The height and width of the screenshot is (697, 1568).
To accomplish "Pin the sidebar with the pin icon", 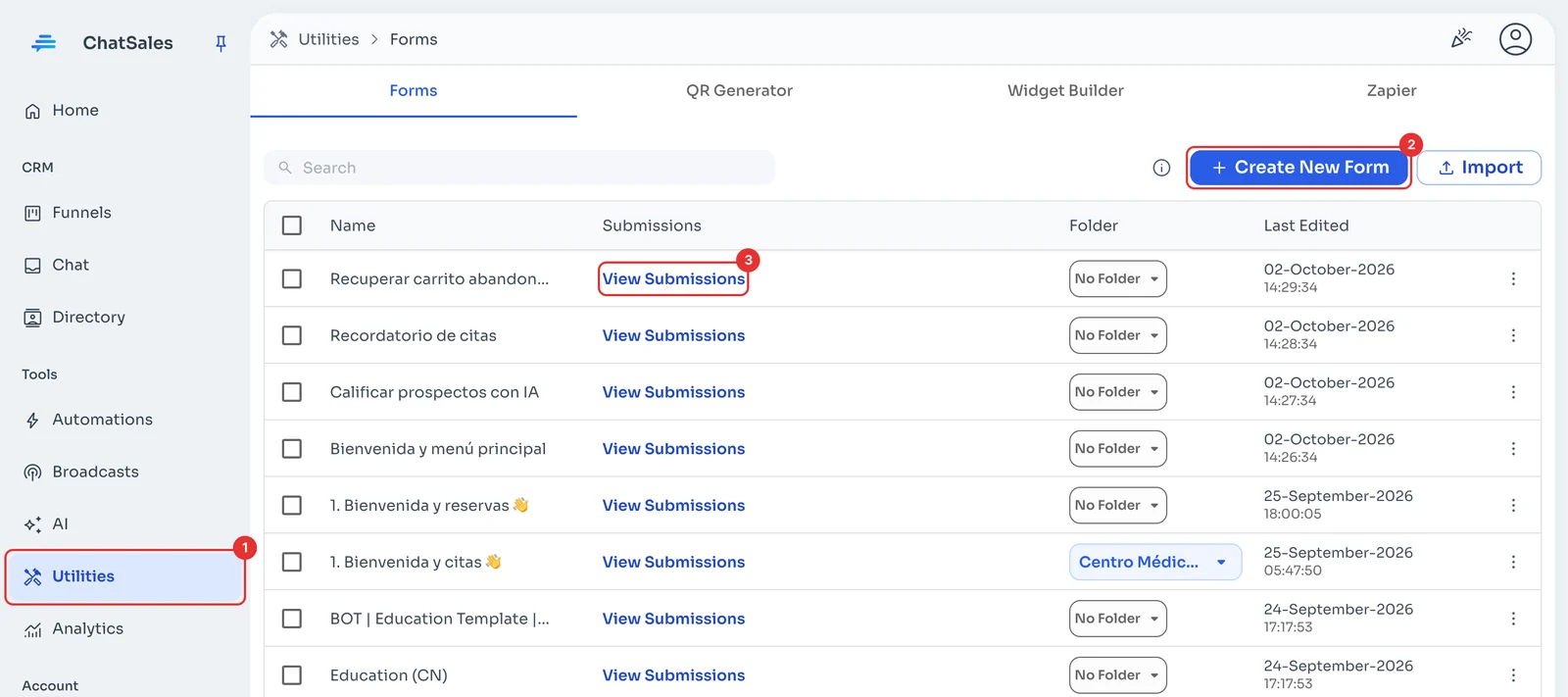I will pos(220,43).
